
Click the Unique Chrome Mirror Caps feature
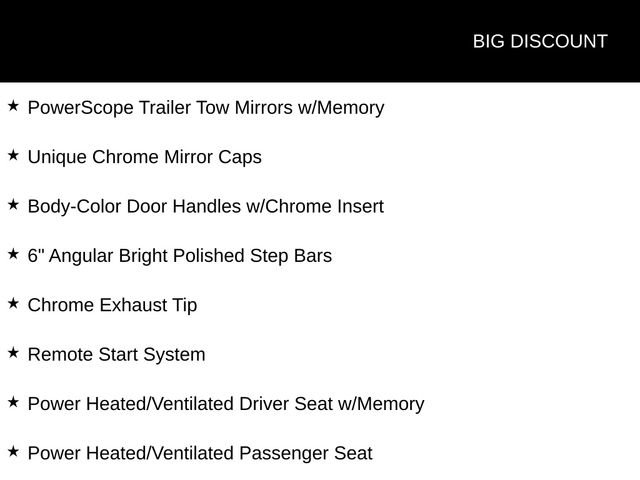click(x=144, y=158)
